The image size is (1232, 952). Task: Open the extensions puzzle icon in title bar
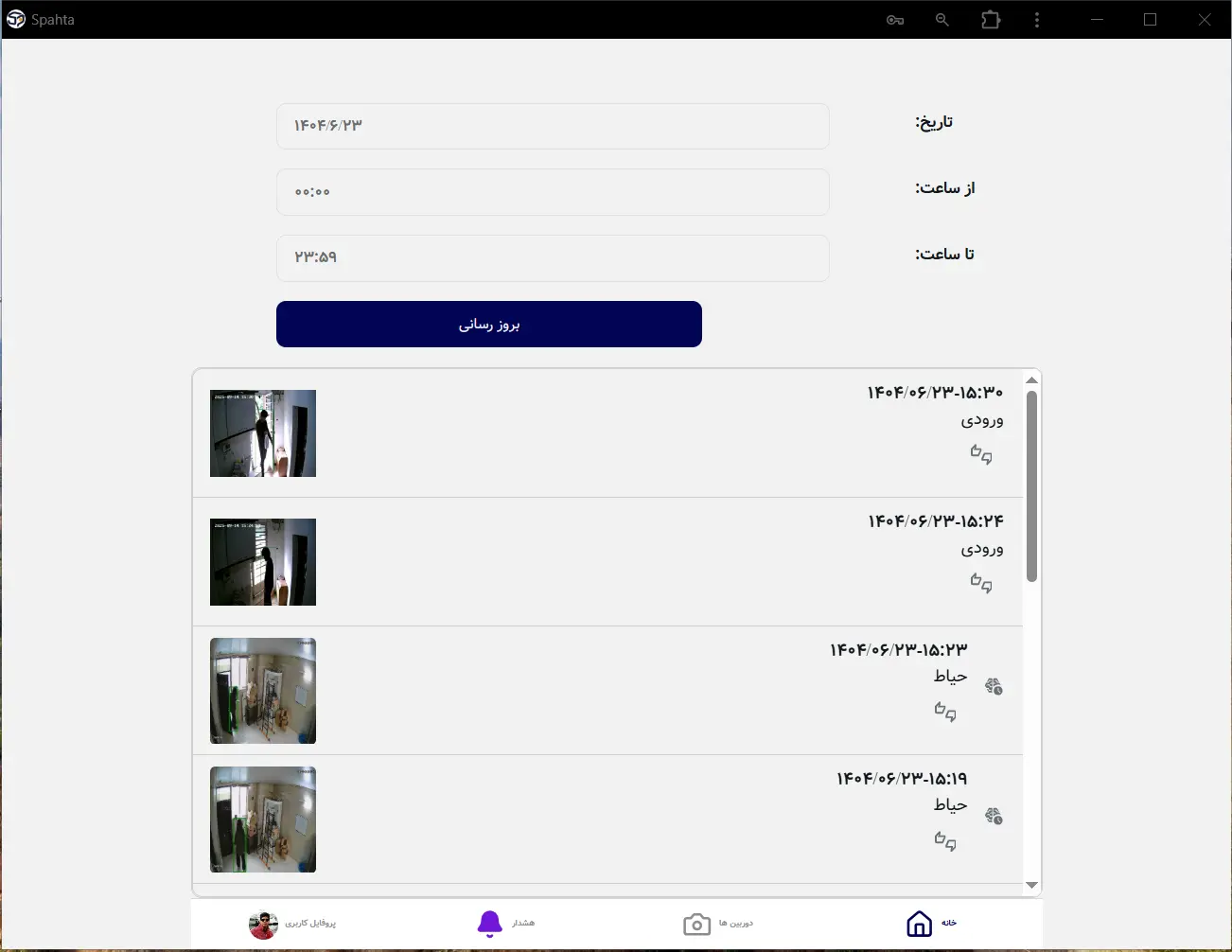[991, 20]
